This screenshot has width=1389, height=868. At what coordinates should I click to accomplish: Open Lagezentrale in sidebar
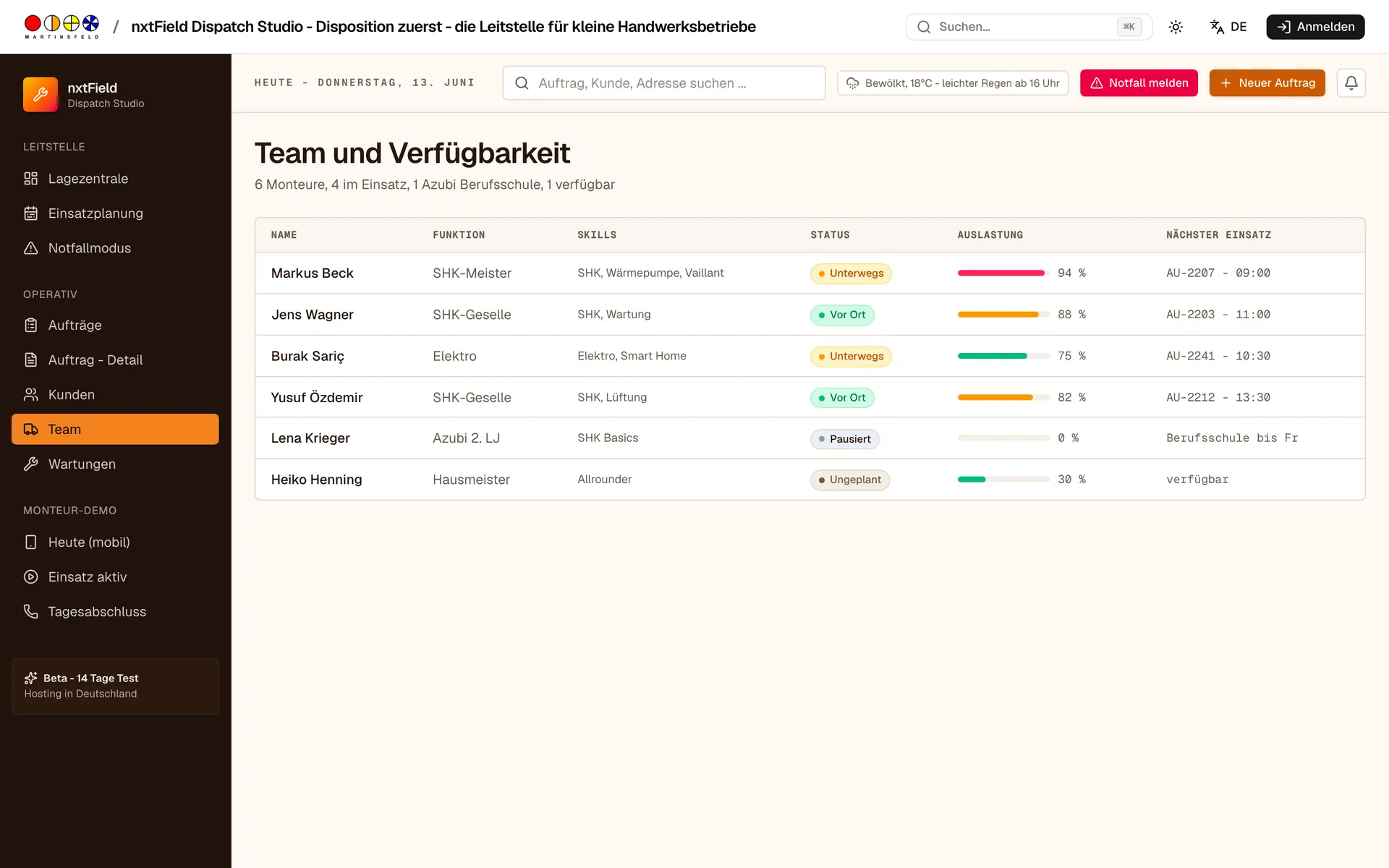coord(115,179)
